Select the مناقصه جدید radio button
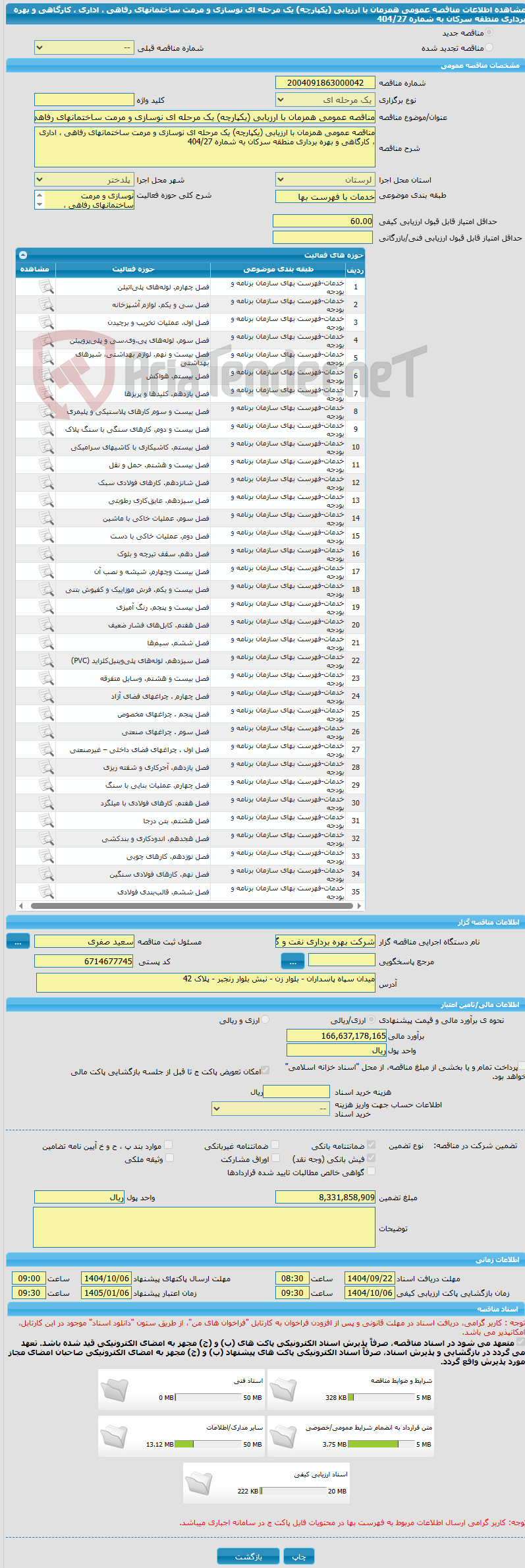525x1568 pixels. point(489,32)
